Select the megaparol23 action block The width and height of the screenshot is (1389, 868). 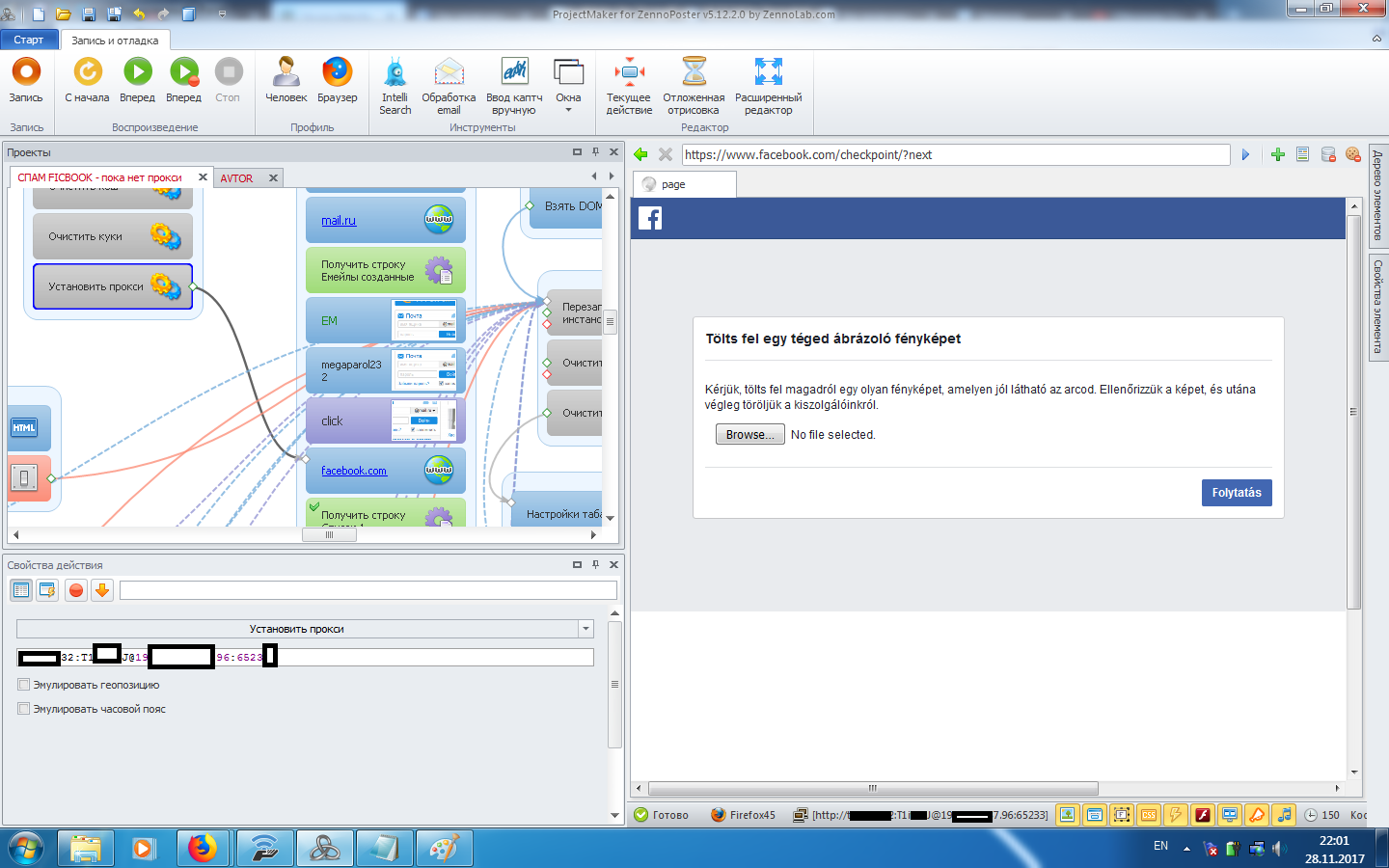(386, 370)
